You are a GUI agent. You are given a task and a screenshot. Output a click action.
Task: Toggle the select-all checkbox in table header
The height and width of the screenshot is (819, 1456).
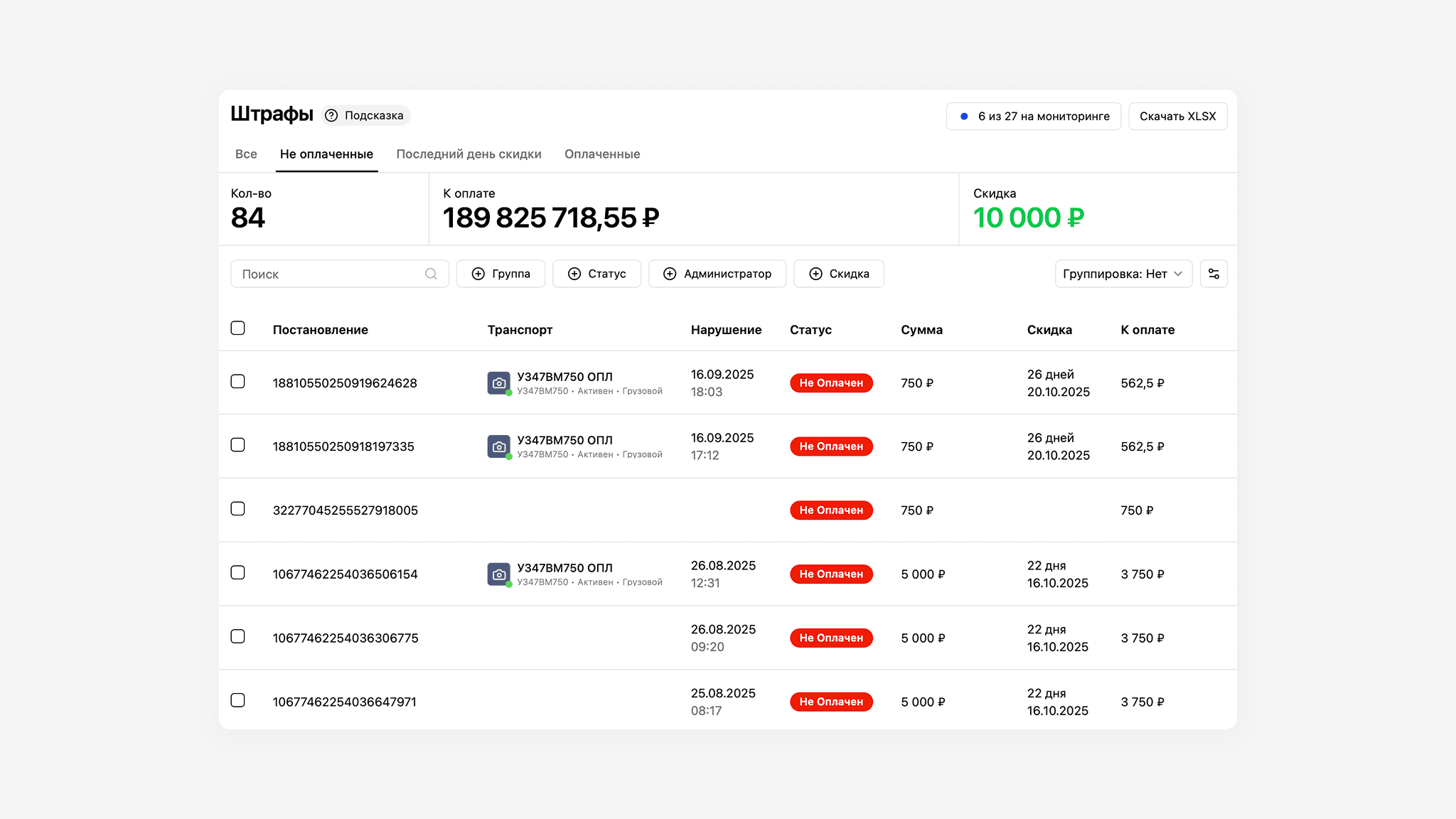pos(238,328)
